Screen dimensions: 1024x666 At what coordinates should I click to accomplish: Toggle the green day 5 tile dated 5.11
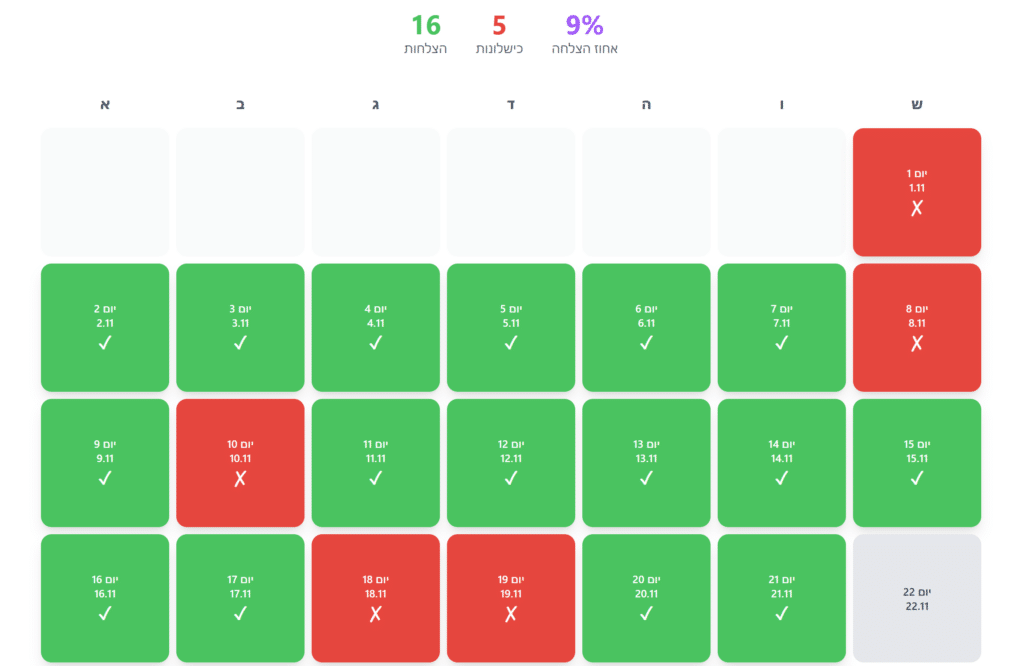click(511, 327)
